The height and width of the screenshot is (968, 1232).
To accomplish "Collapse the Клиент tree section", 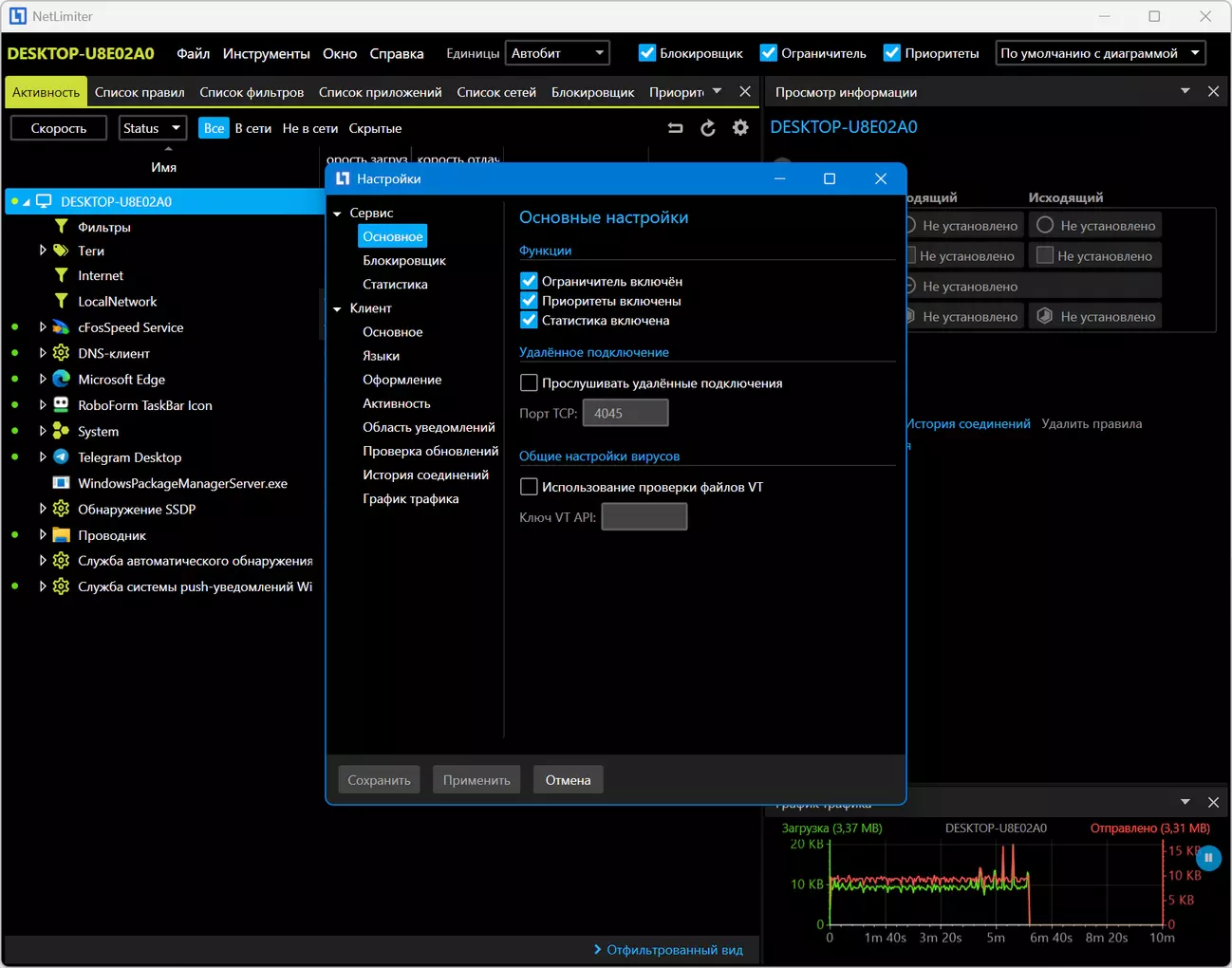I will point(337,308).
